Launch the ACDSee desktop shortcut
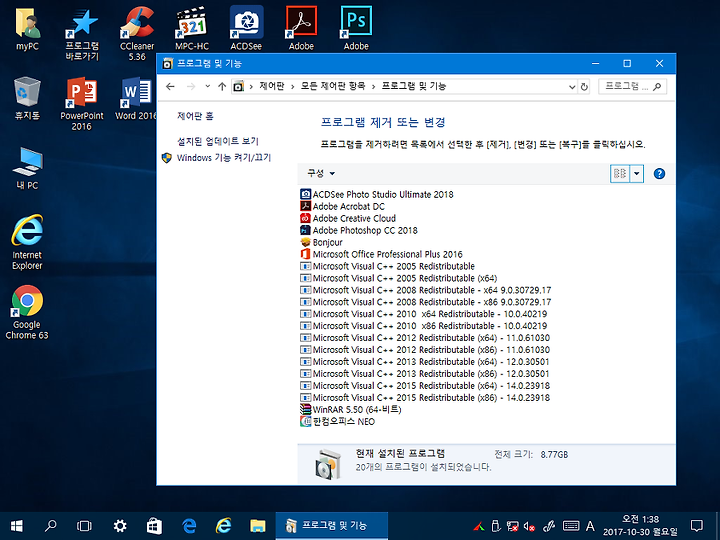Image resolution: width=720 pixels, height=540 pixels. pos(246,28)
